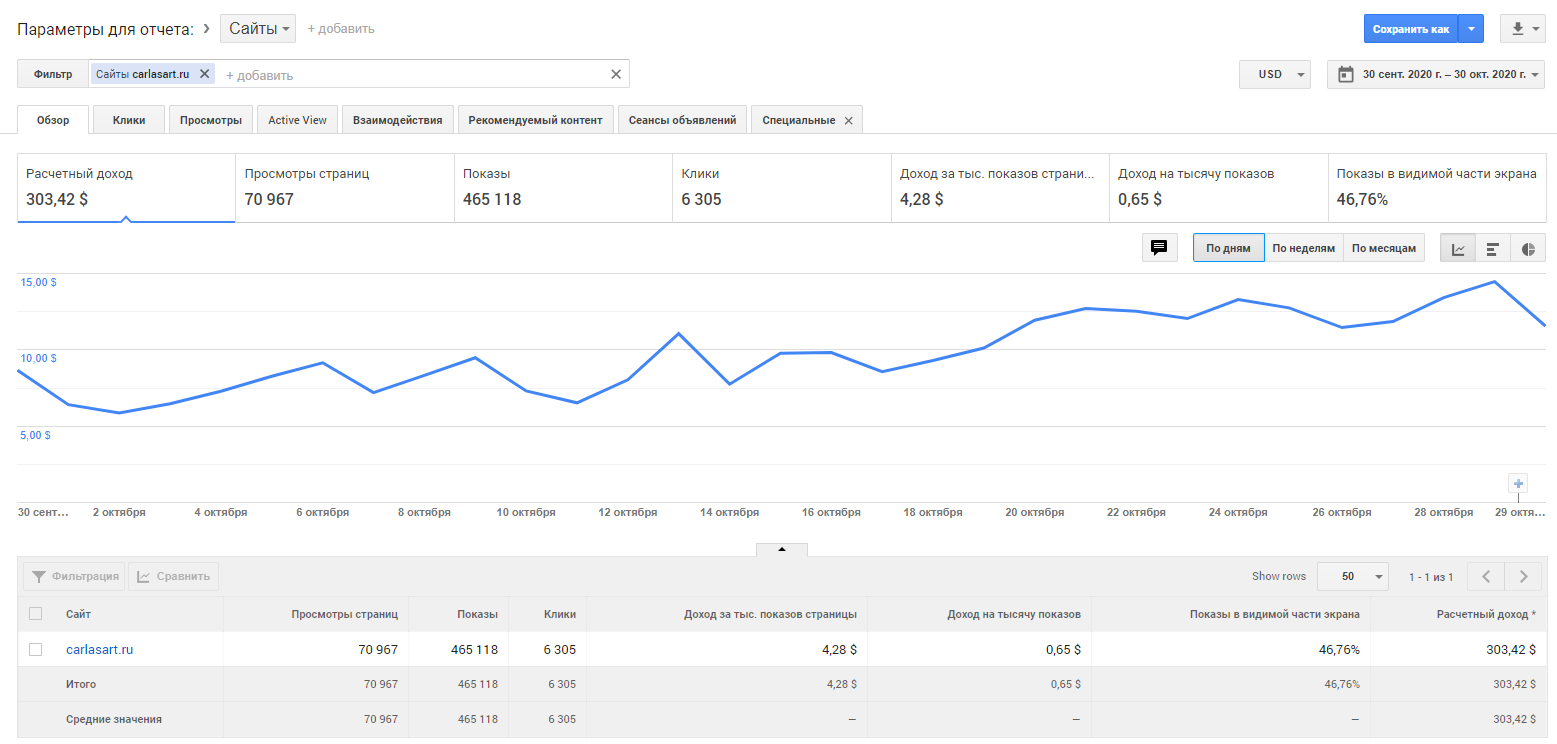Switch to the Клики tab

[x=129, y=120]
